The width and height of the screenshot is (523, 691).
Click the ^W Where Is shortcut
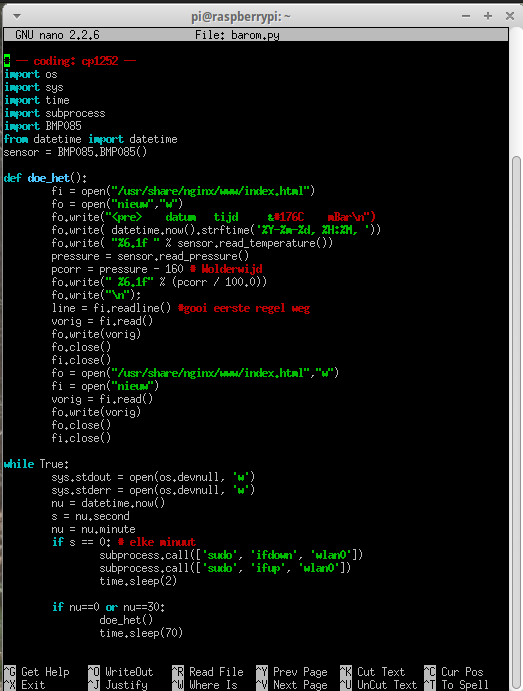click(204, 685)
